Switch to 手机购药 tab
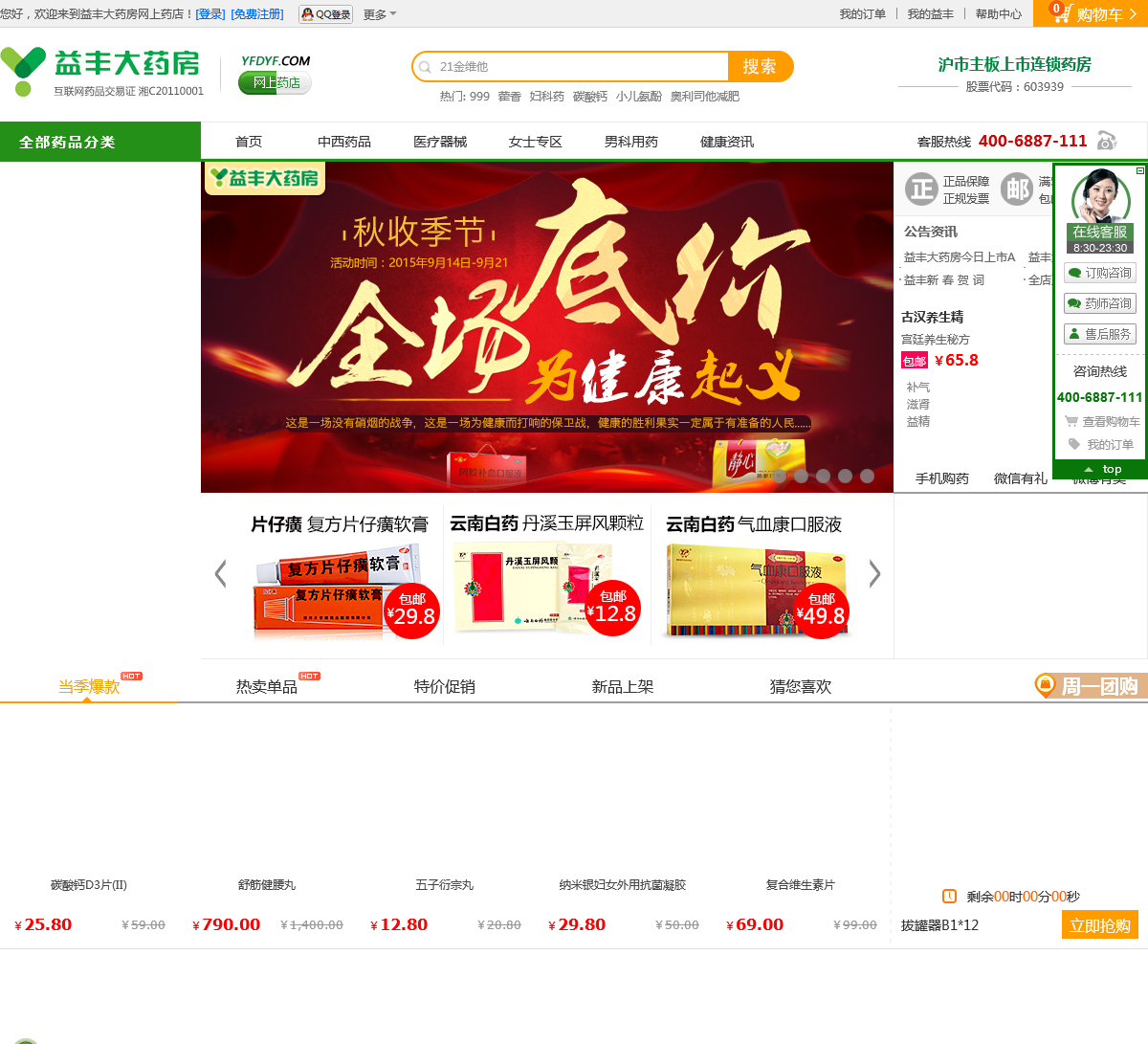This screenshot has width=1148, height=1044. click(942, 478)
